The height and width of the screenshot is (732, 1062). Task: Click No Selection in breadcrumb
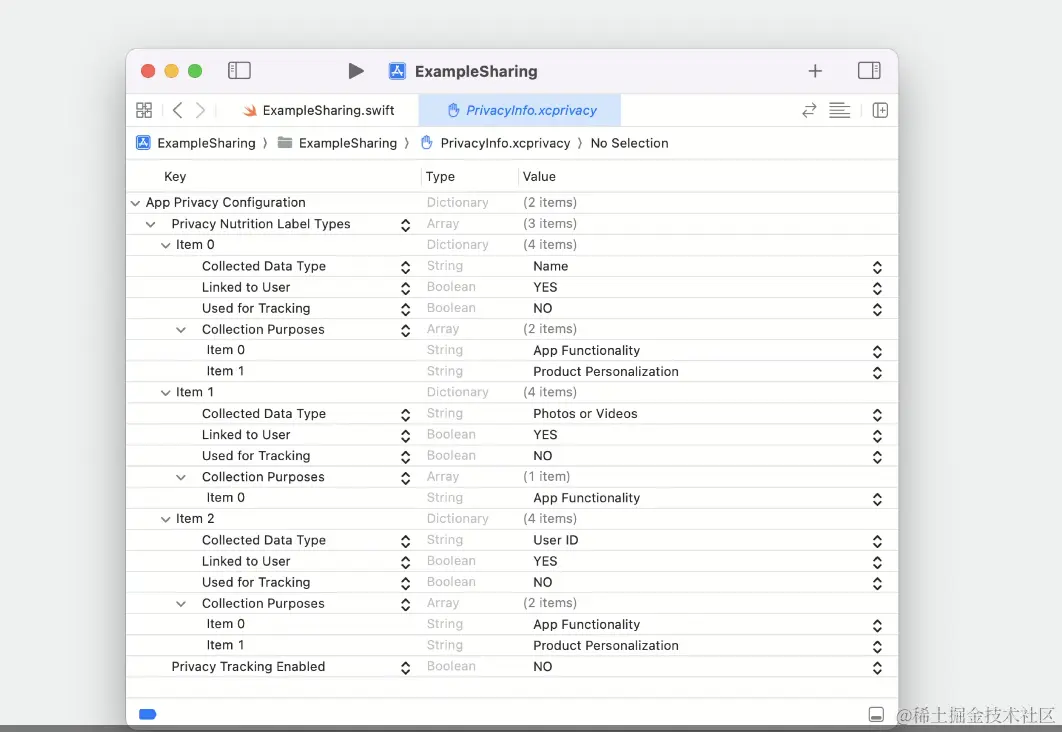tap(629, 143)
